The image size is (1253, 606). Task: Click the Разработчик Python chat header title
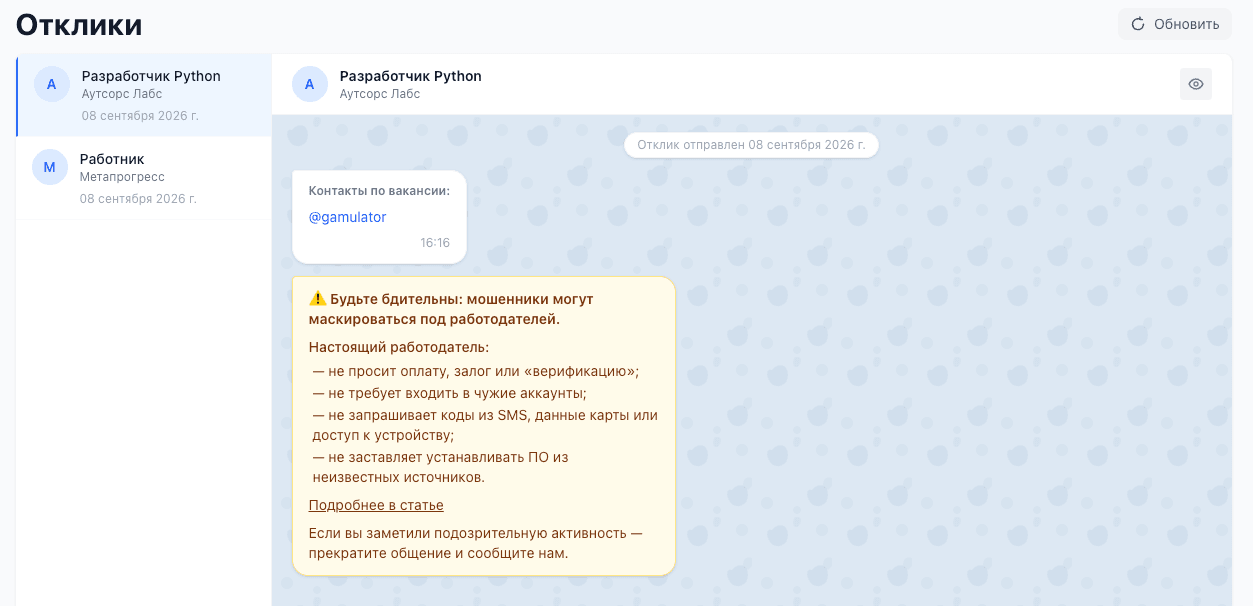point(411,76)
